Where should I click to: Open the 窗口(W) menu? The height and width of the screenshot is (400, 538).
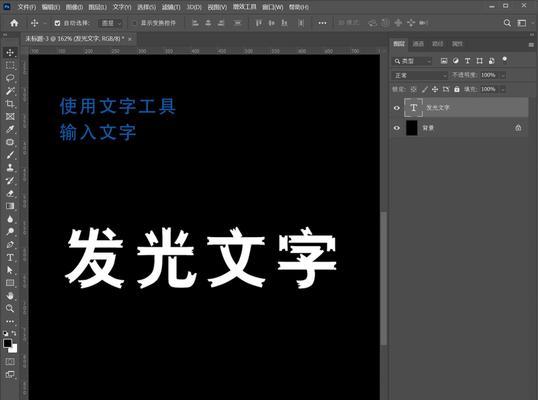(x=273, y=7)
